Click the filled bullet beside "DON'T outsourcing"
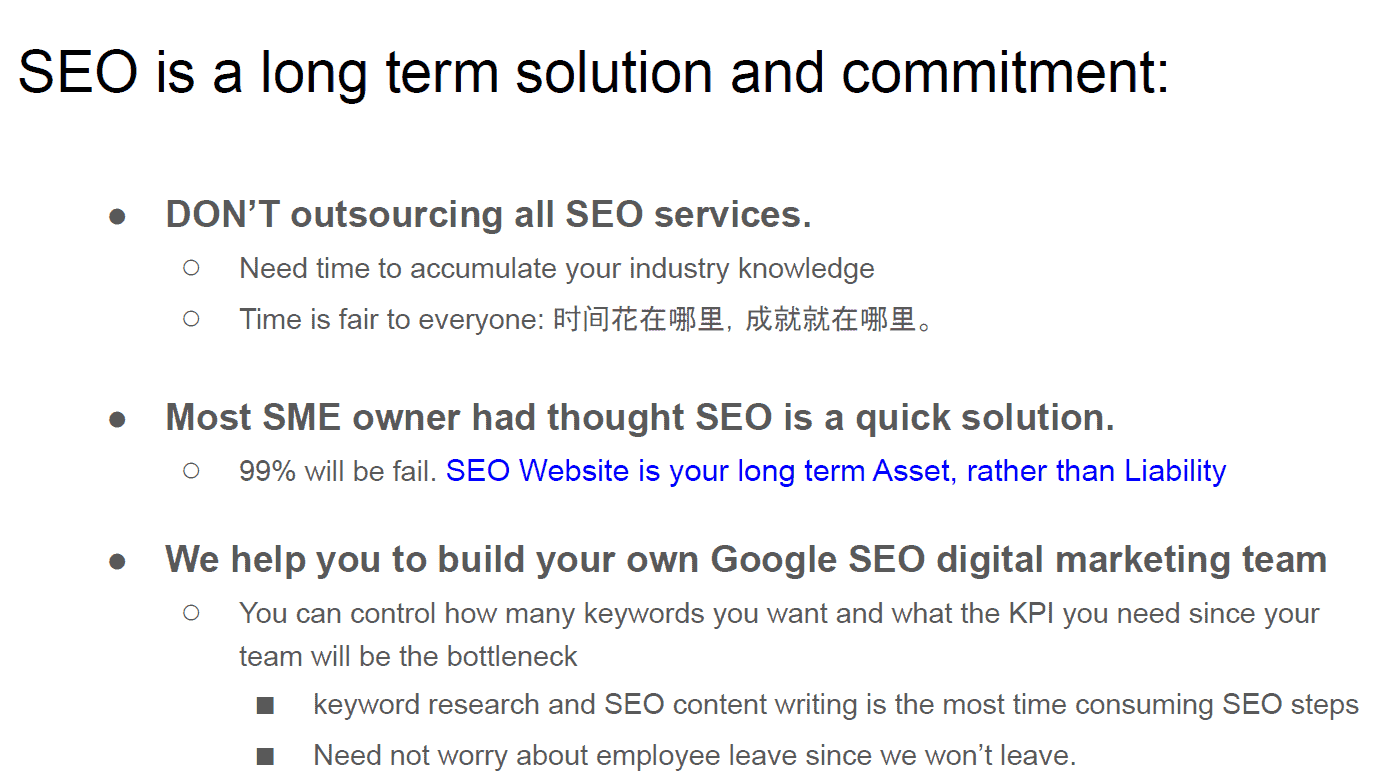 118,216
